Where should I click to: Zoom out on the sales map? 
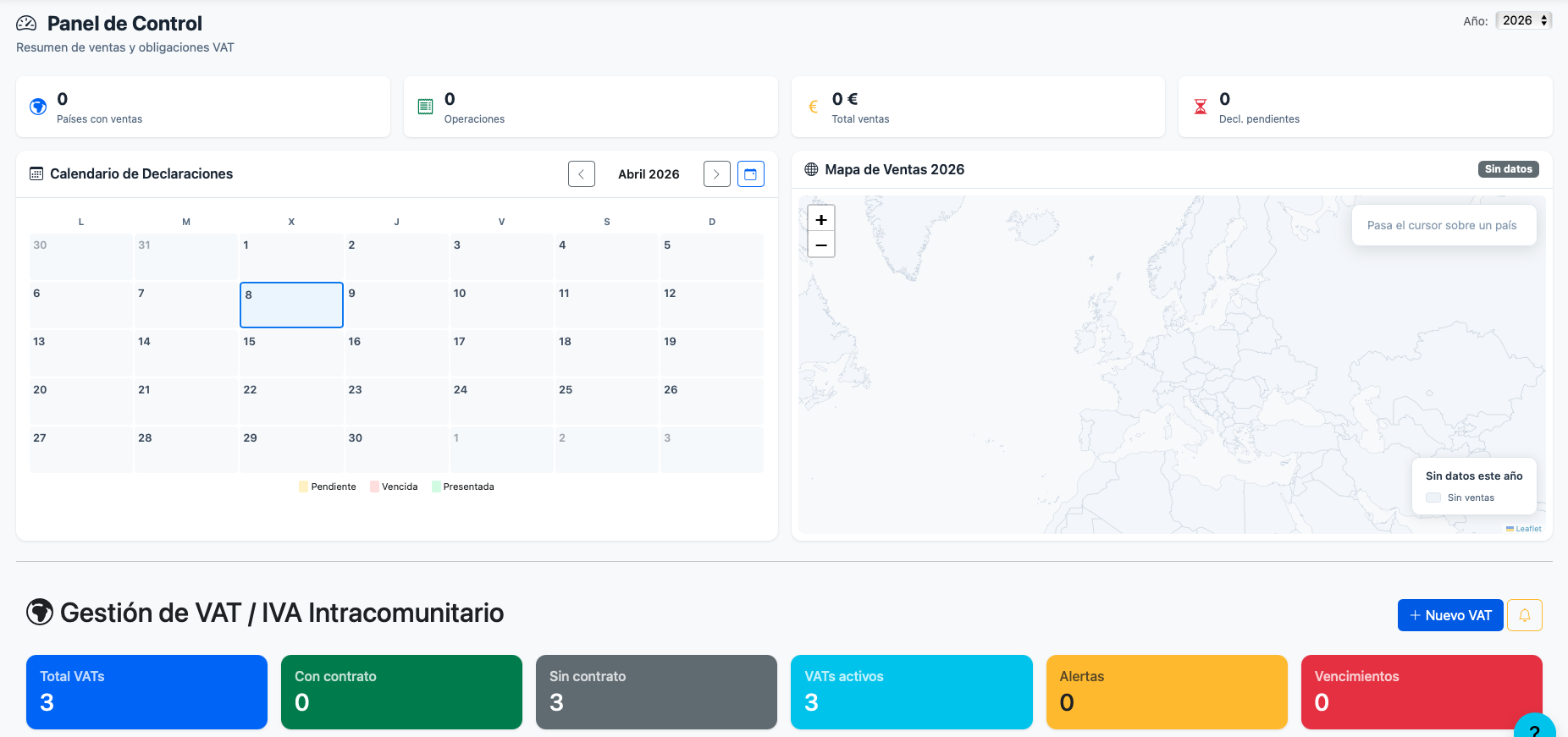[820, 245]
